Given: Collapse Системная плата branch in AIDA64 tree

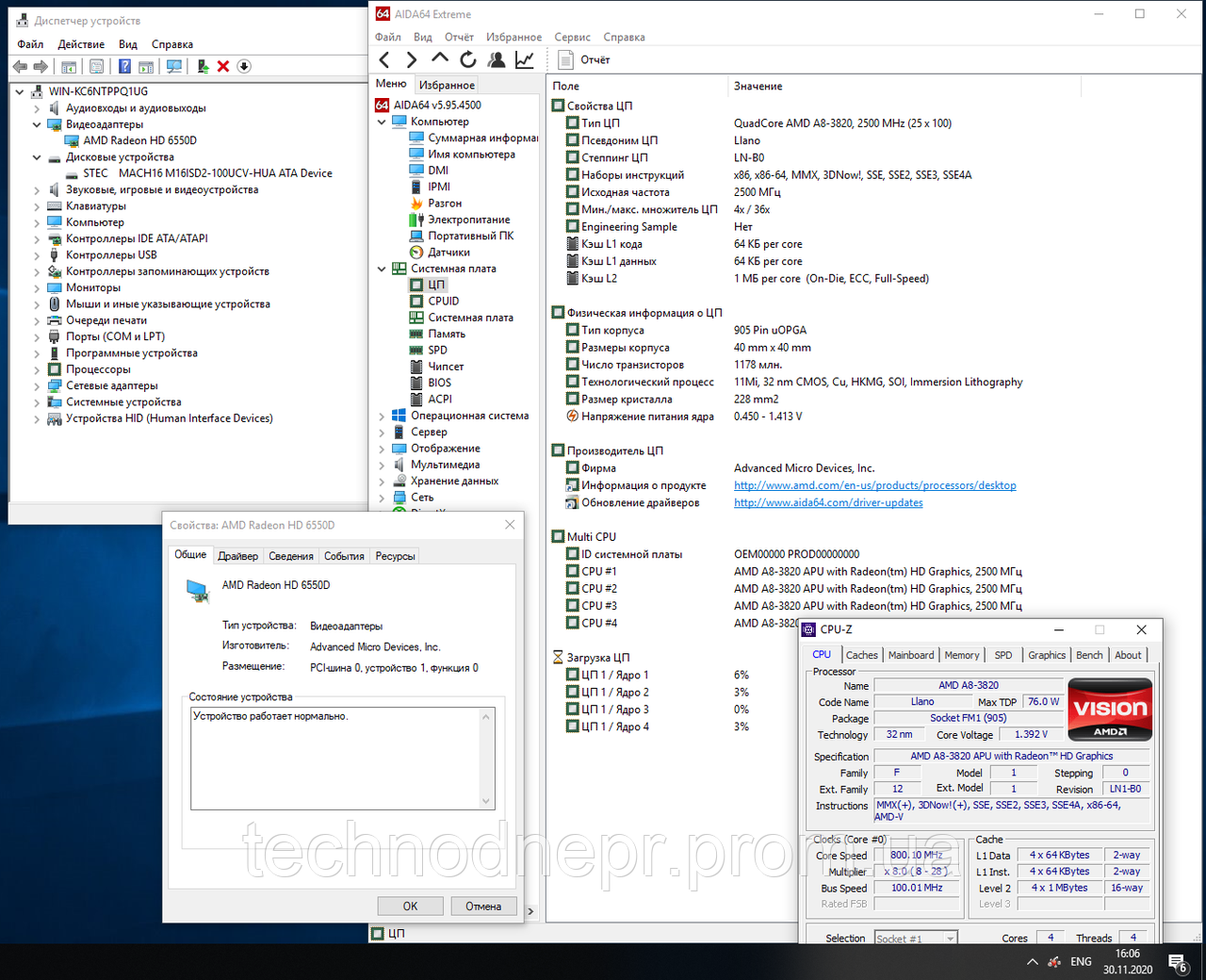Looking at the screenshot, I should pos(382,269).
